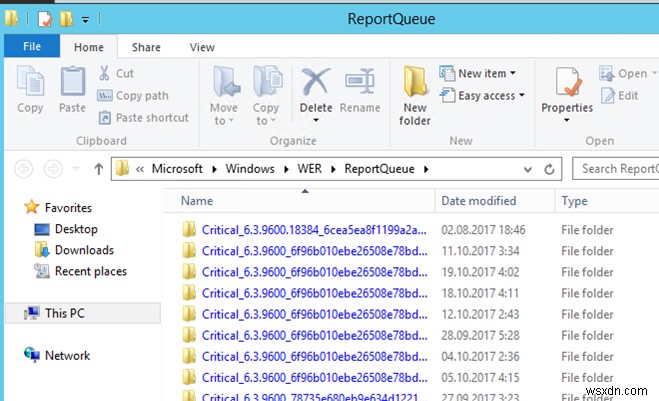
Task: Click the Delete X icon
Action: point(316,82)
